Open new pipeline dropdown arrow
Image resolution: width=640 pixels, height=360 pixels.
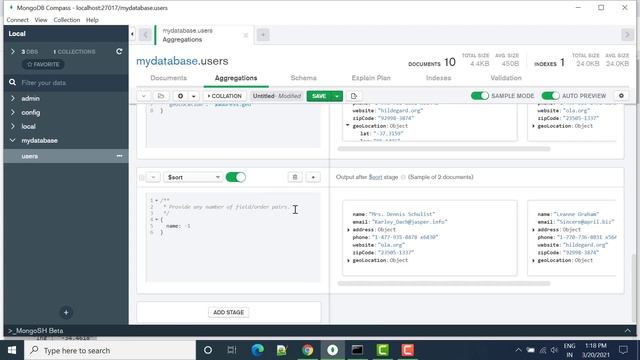point(193,96)
